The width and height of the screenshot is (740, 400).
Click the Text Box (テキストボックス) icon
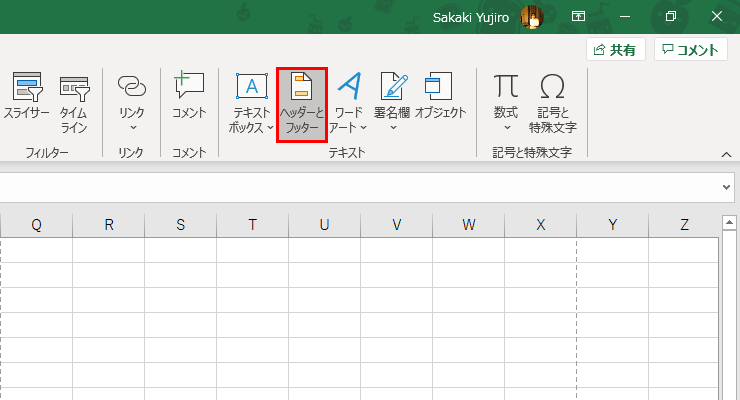click(x=251, y=88)
